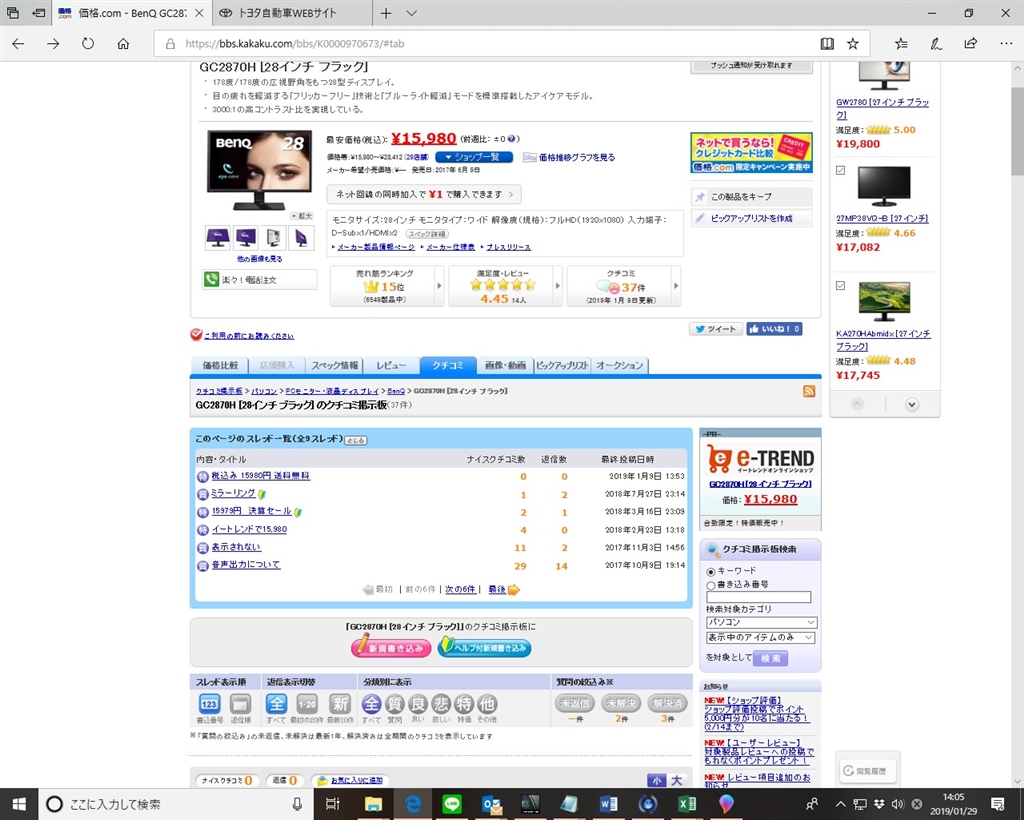
Task: Sort threads by post number 123 icon
Action: [209, 704]
